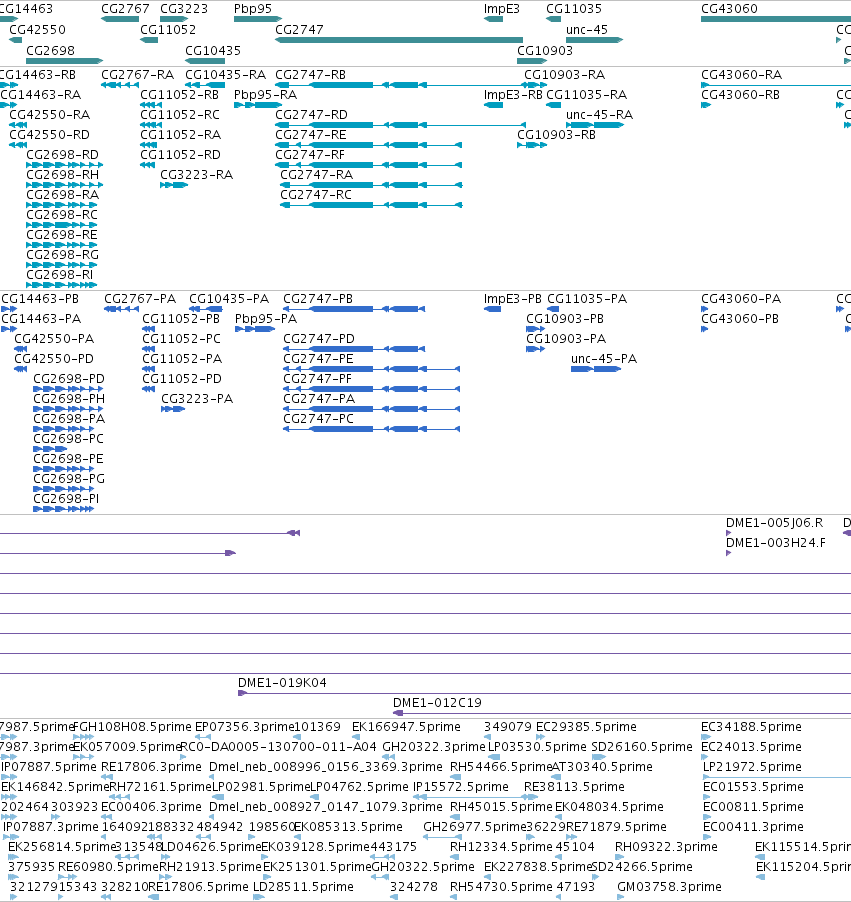
Task: Open the CG2747-RF transcript label
Action: pyautogui.click(x=310, y=155)
